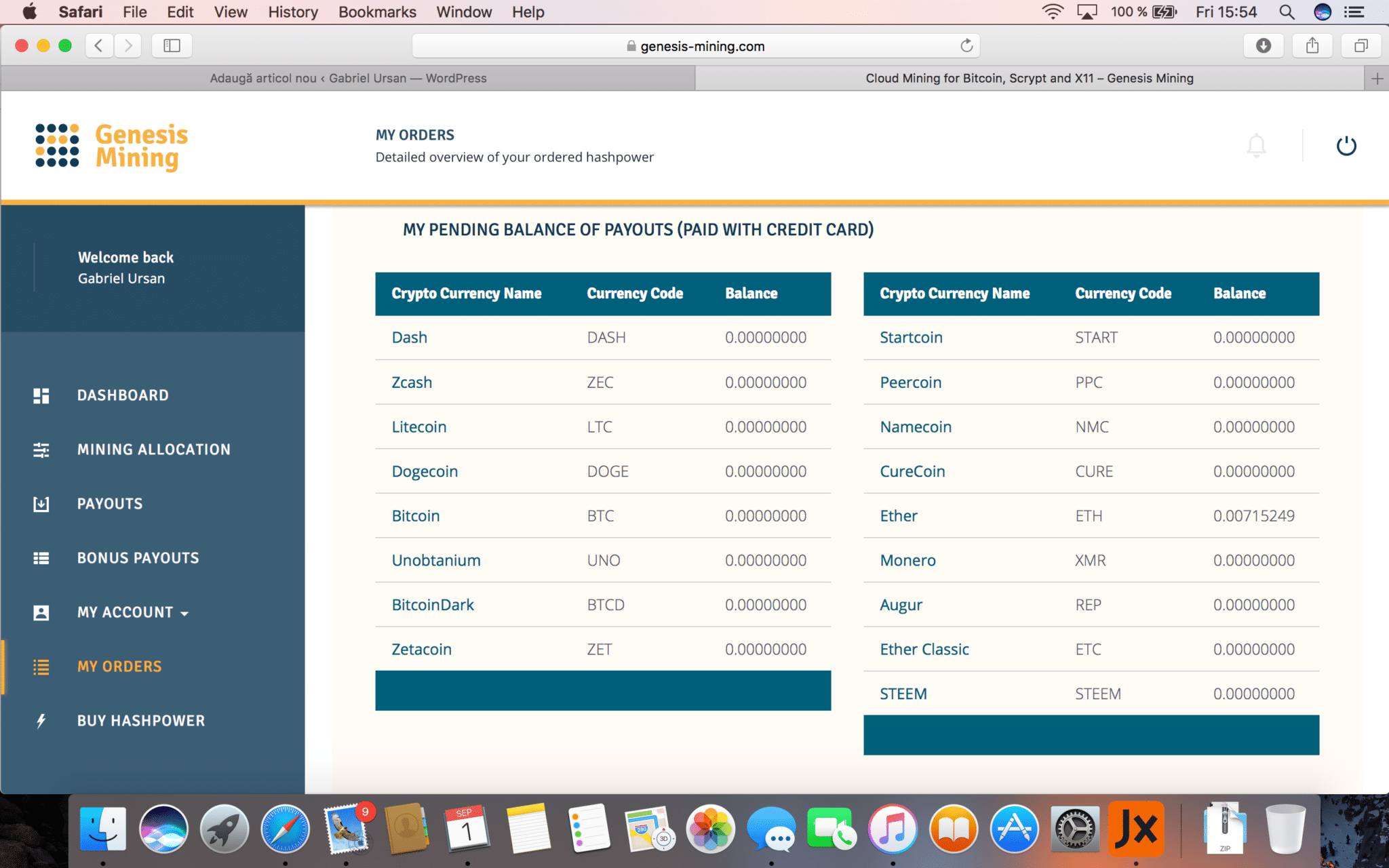
Task: Open Notification Center menu bar icon
Action: click(1354, 12)
